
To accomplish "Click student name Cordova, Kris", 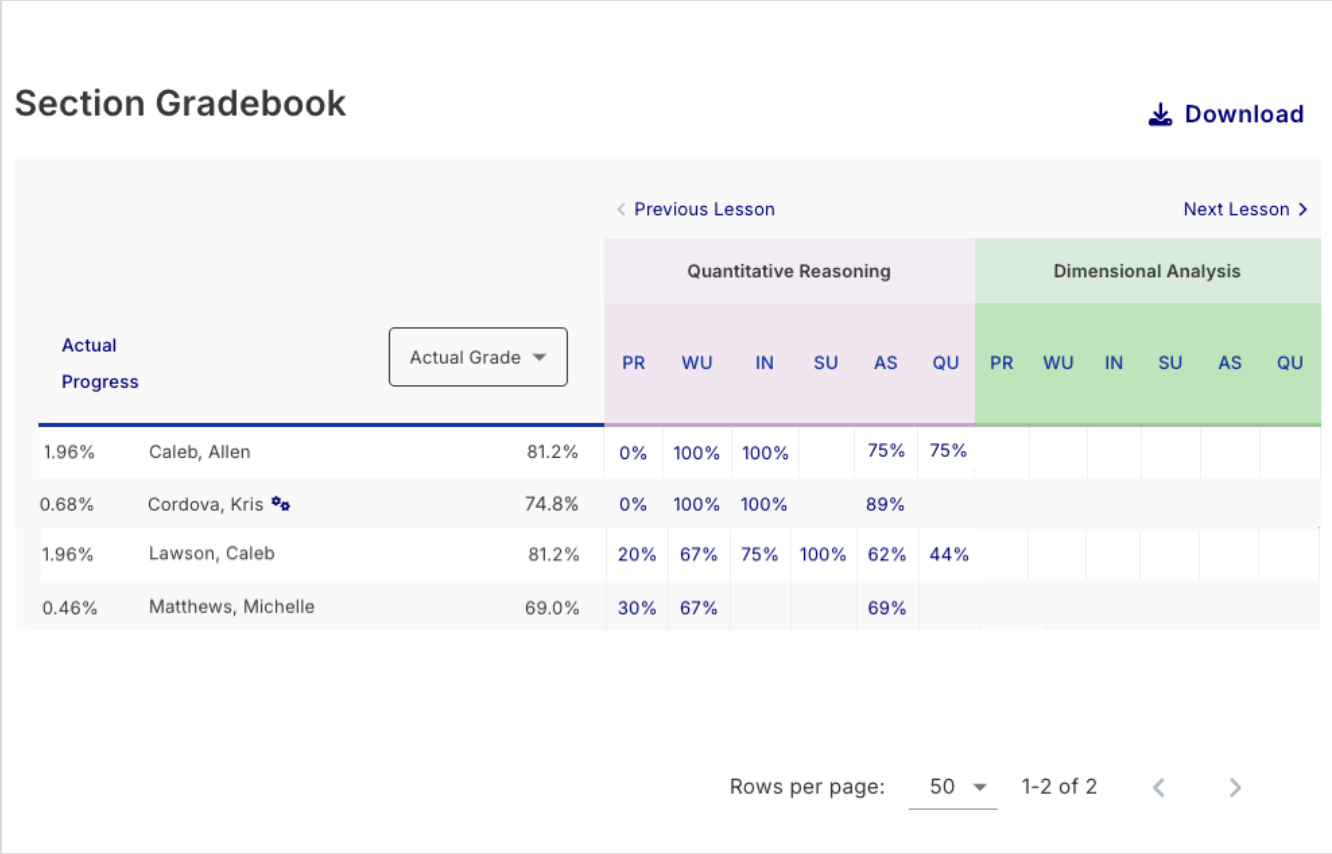I will coord(205,504).
